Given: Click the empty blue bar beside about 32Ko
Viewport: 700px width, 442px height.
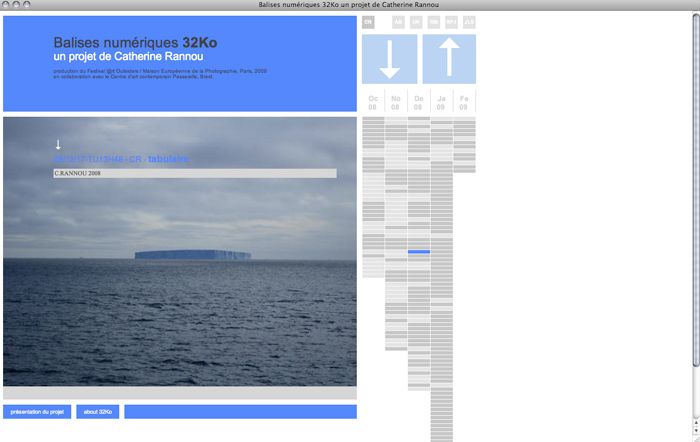Looking at the screenshot, I should point(240,412).
